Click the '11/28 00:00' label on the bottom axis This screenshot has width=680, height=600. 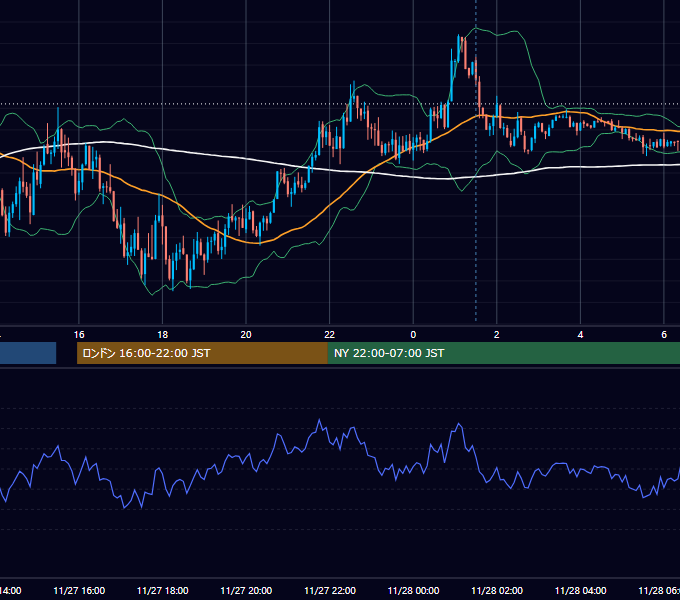pos(413,590)
